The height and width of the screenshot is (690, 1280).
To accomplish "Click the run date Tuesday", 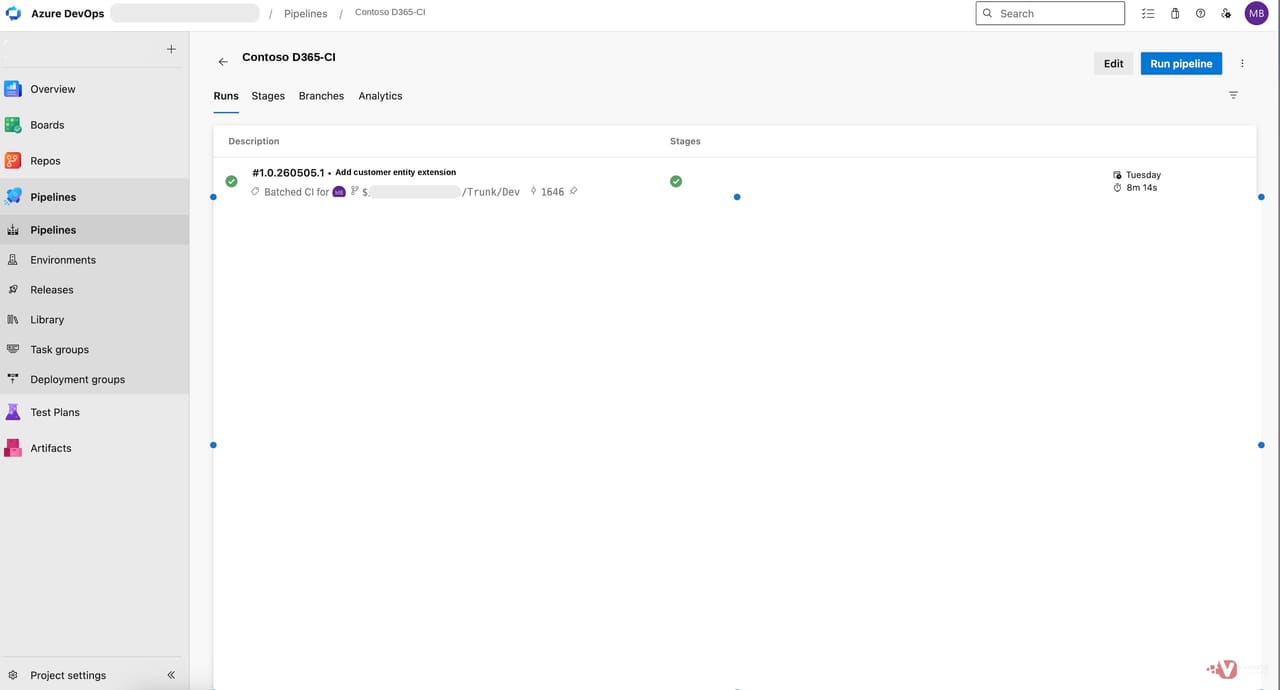I will 1143,175.
